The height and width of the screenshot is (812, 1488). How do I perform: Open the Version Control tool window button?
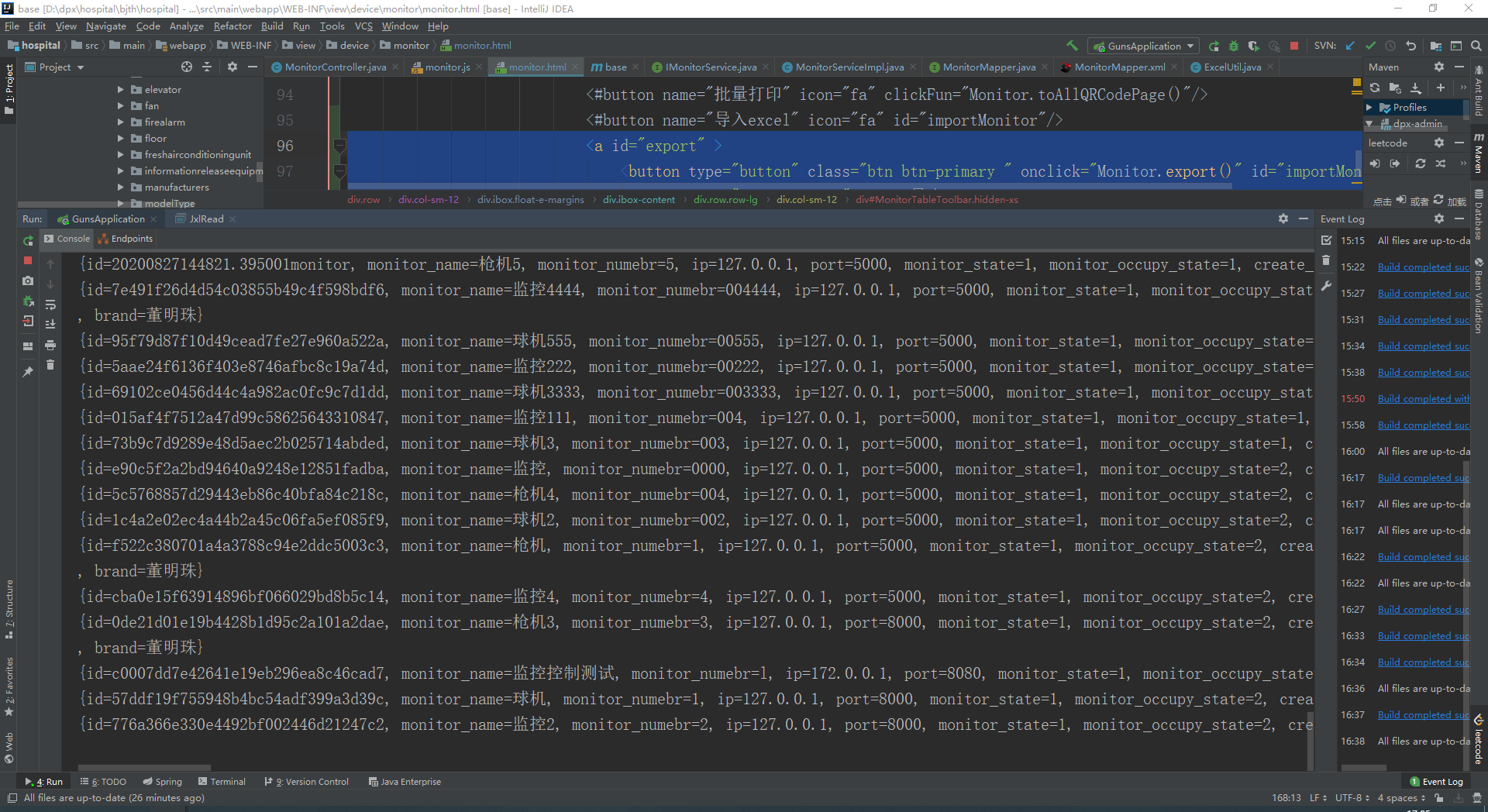306,782
